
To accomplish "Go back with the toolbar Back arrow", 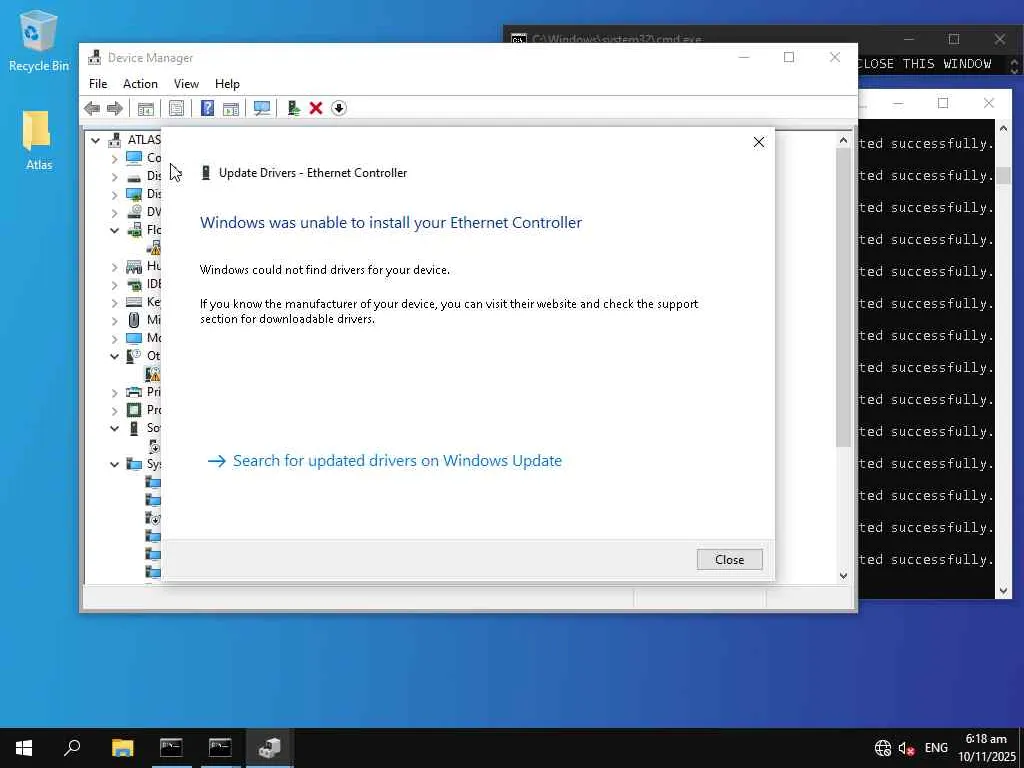I will tap(92, 108).
